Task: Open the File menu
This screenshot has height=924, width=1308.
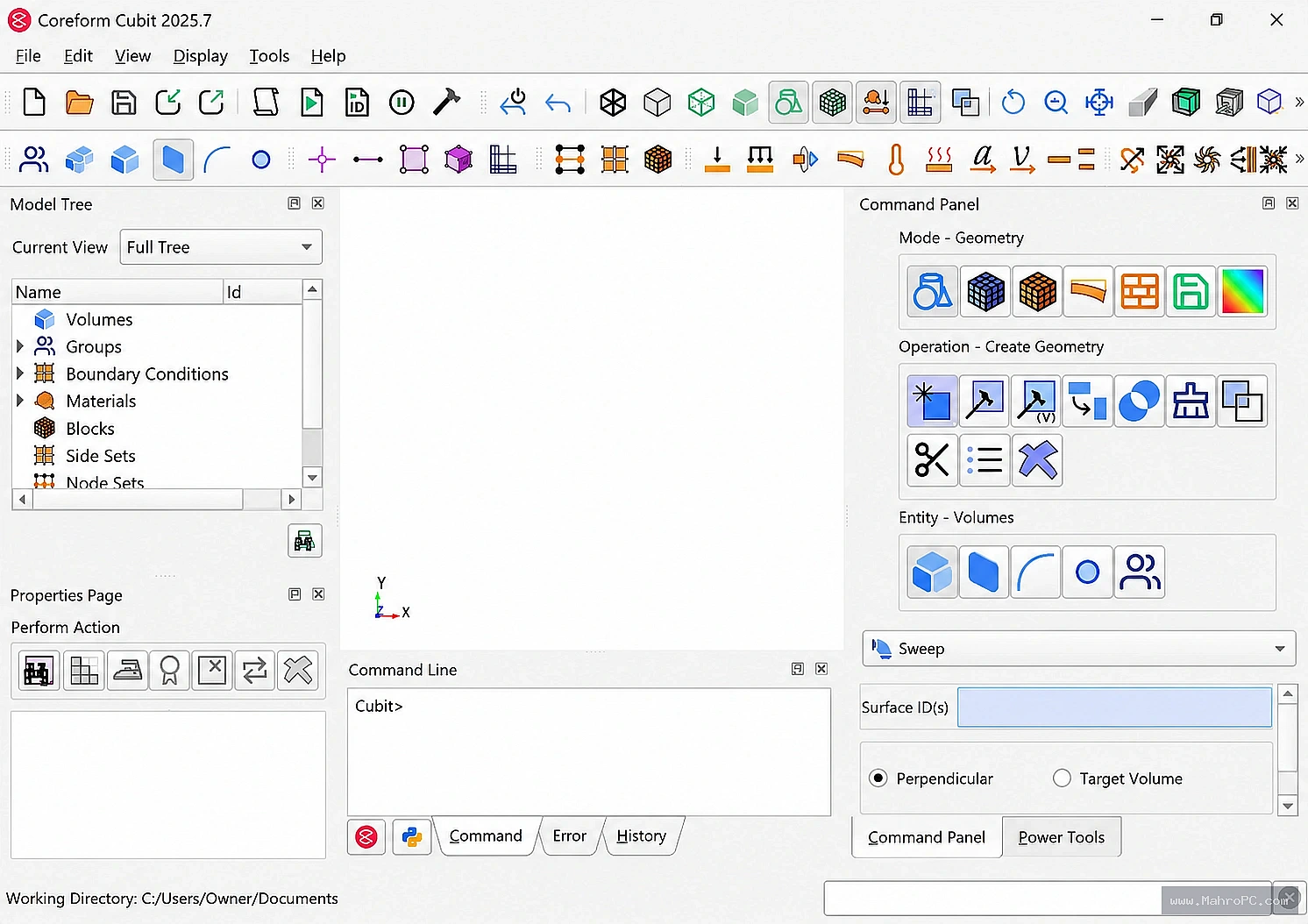Action: 28,56
